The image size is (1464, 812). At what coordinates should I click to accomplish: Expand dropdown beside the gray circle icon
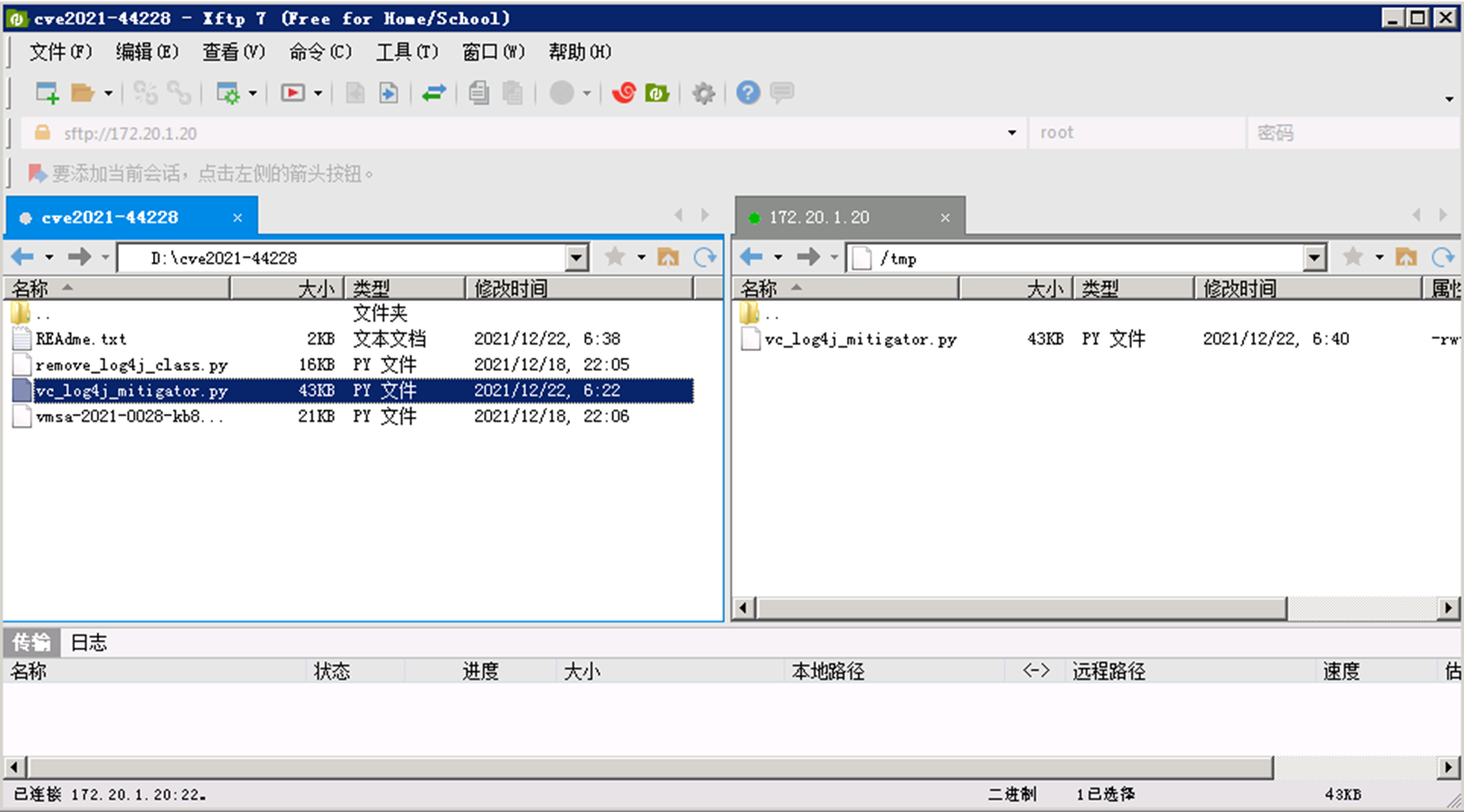click(587, 93)
